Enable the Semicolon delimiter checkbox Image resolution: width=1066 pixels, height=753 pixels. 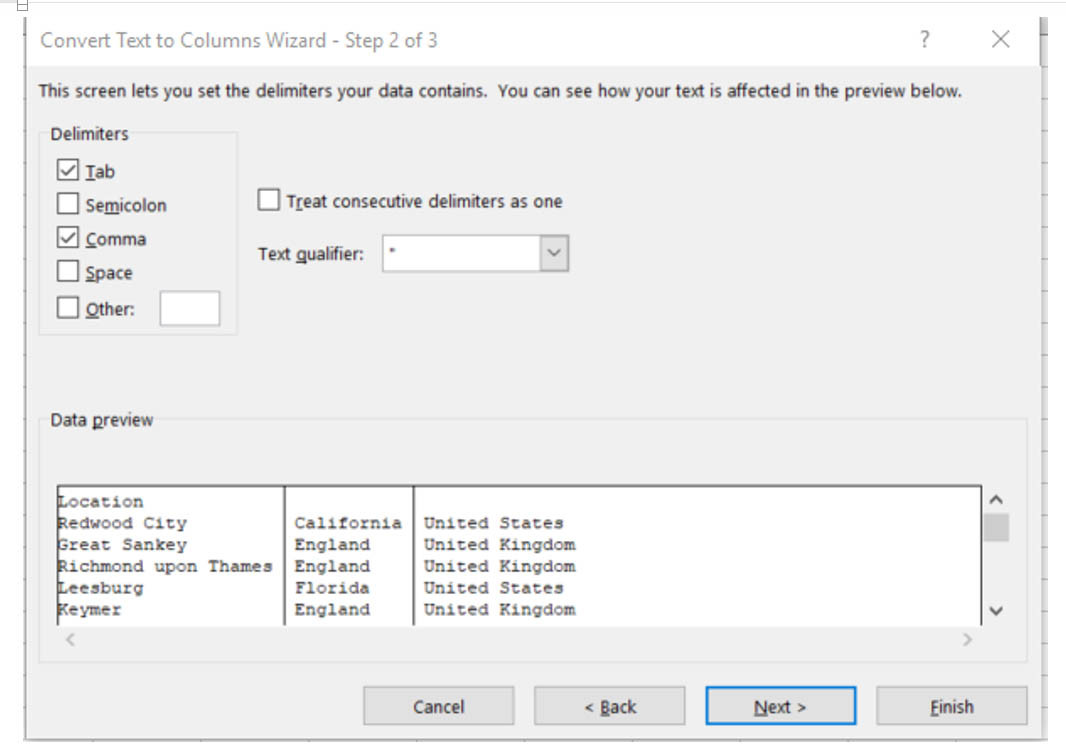(x=68, y=204)
